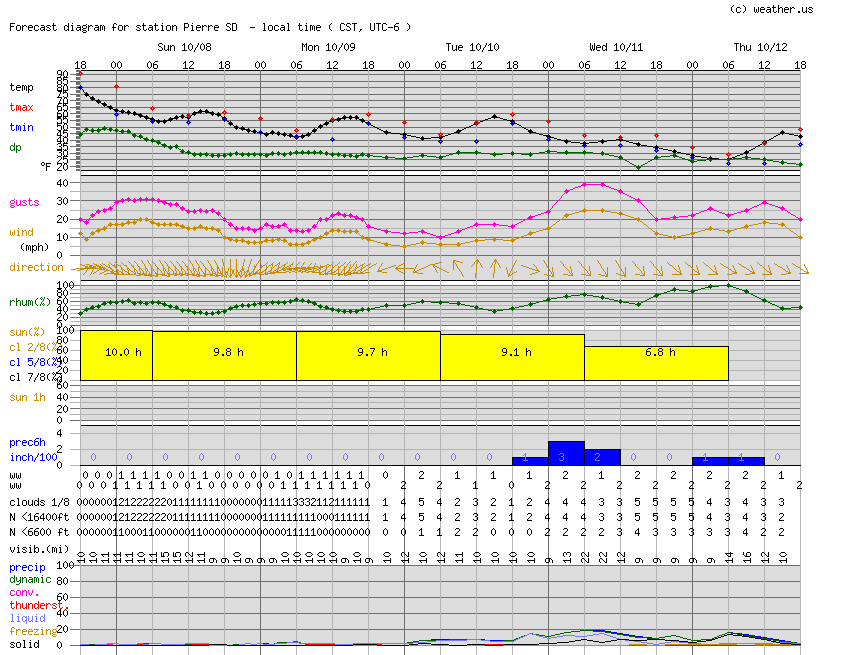Click the "inch/100" unit label

(33, 458)
